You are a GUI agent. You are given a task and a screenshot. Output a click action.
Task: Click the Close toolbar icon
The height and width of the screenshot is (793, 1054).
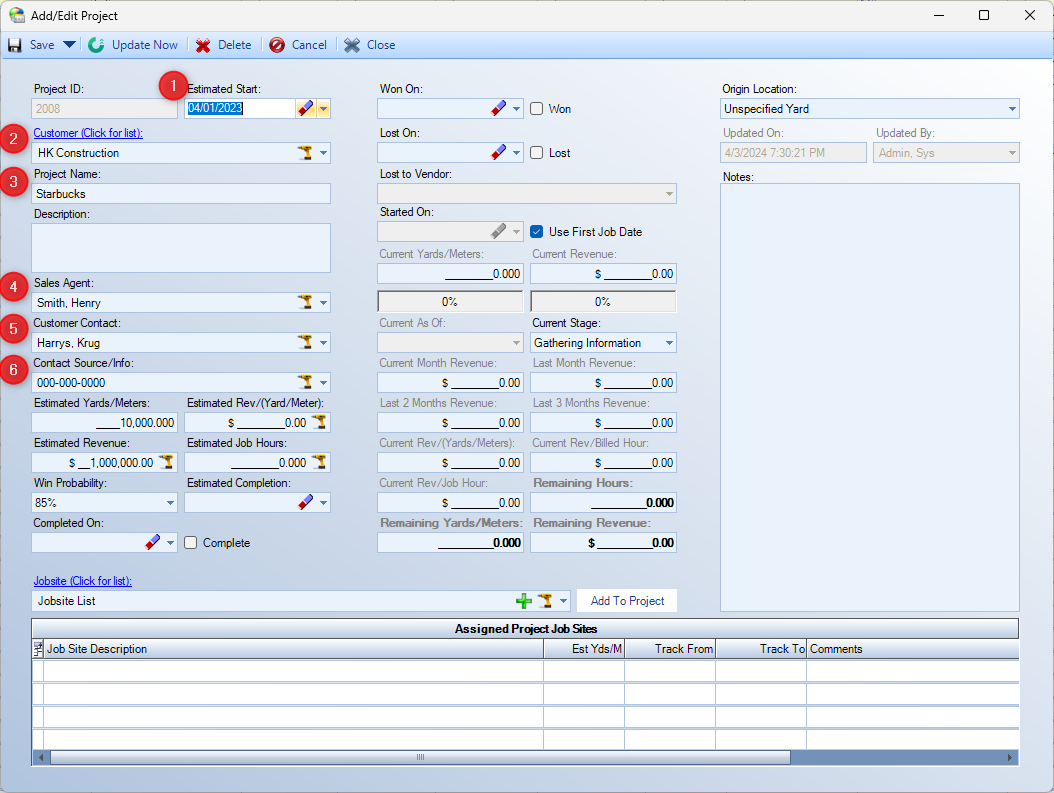352,45
